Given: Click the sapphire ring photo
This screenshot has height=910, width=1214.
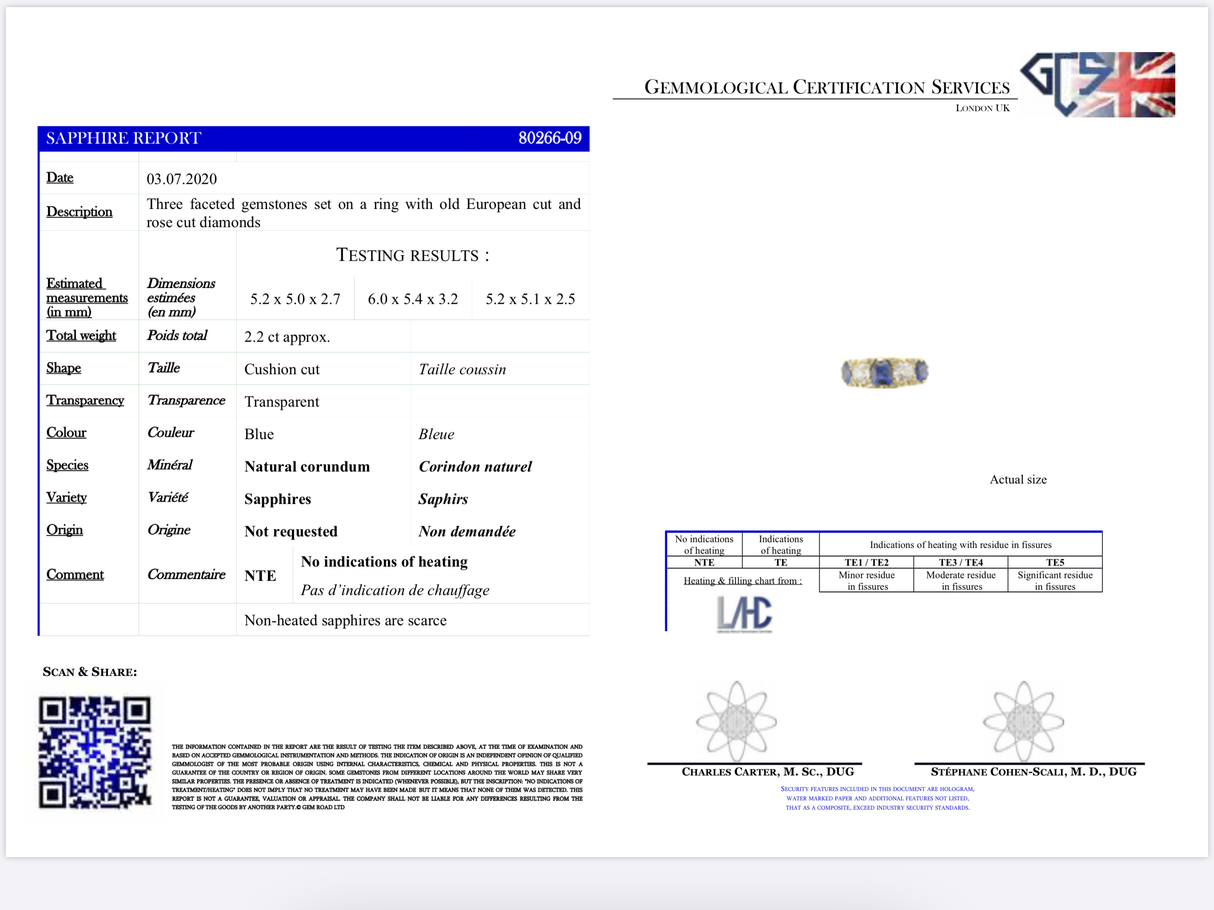Looking at the screenshot, I should (884, 372).
